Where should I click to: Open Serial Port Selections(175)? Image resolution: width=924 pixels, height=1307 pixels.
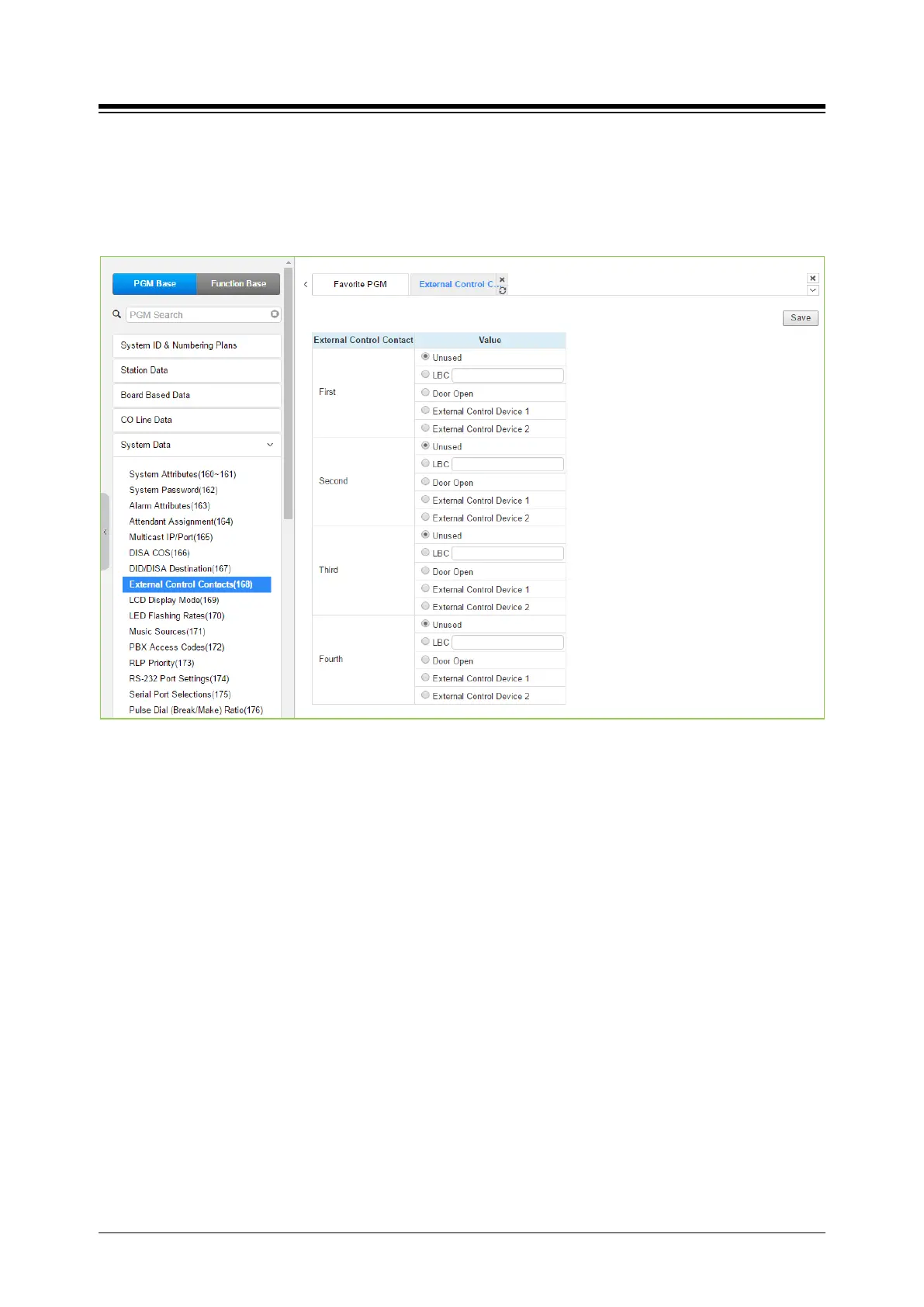coord(180,695)
